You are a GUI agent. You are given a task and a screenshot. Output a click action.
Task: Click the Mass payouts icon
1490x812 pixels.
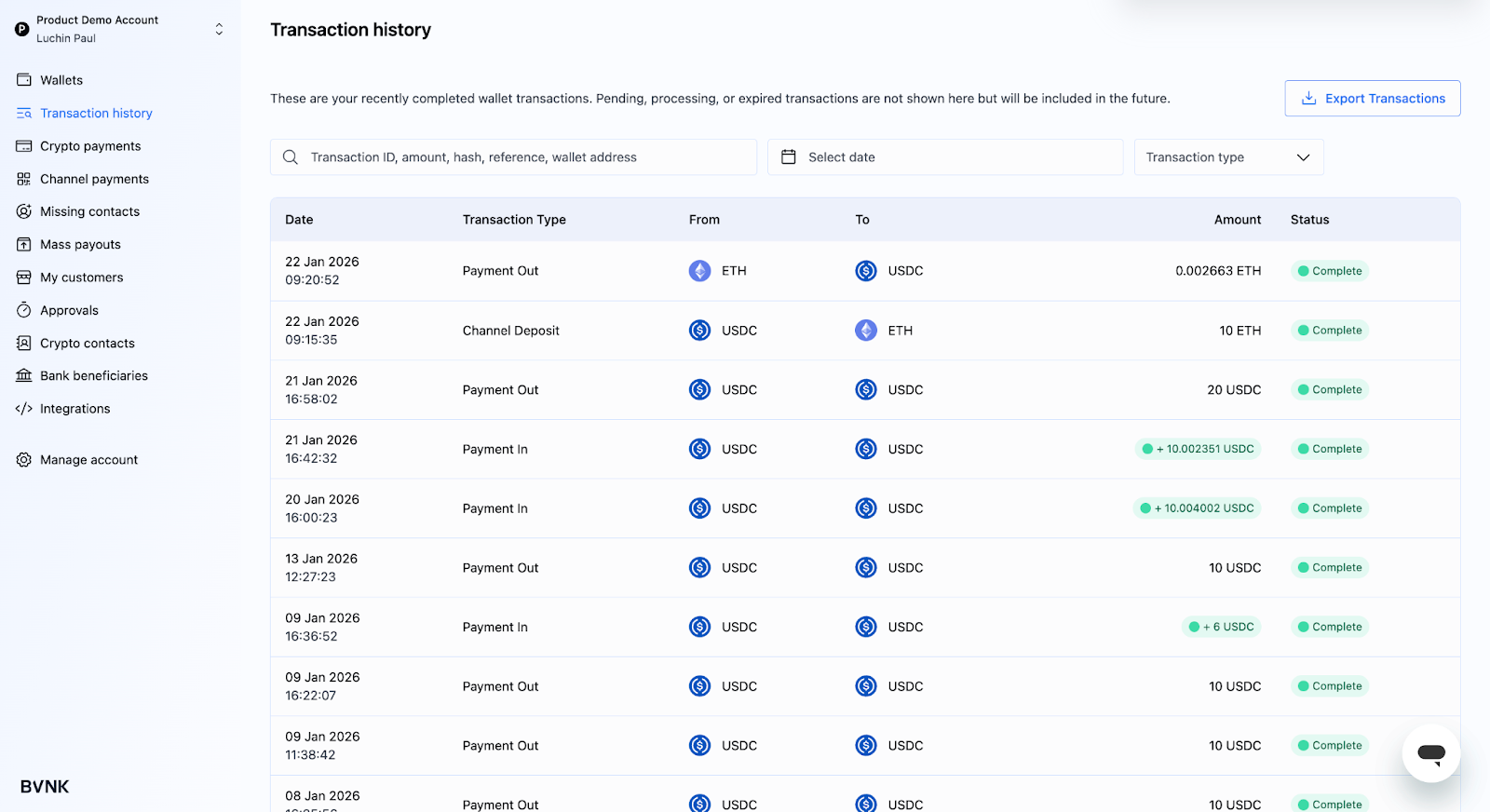coord(24,245)
